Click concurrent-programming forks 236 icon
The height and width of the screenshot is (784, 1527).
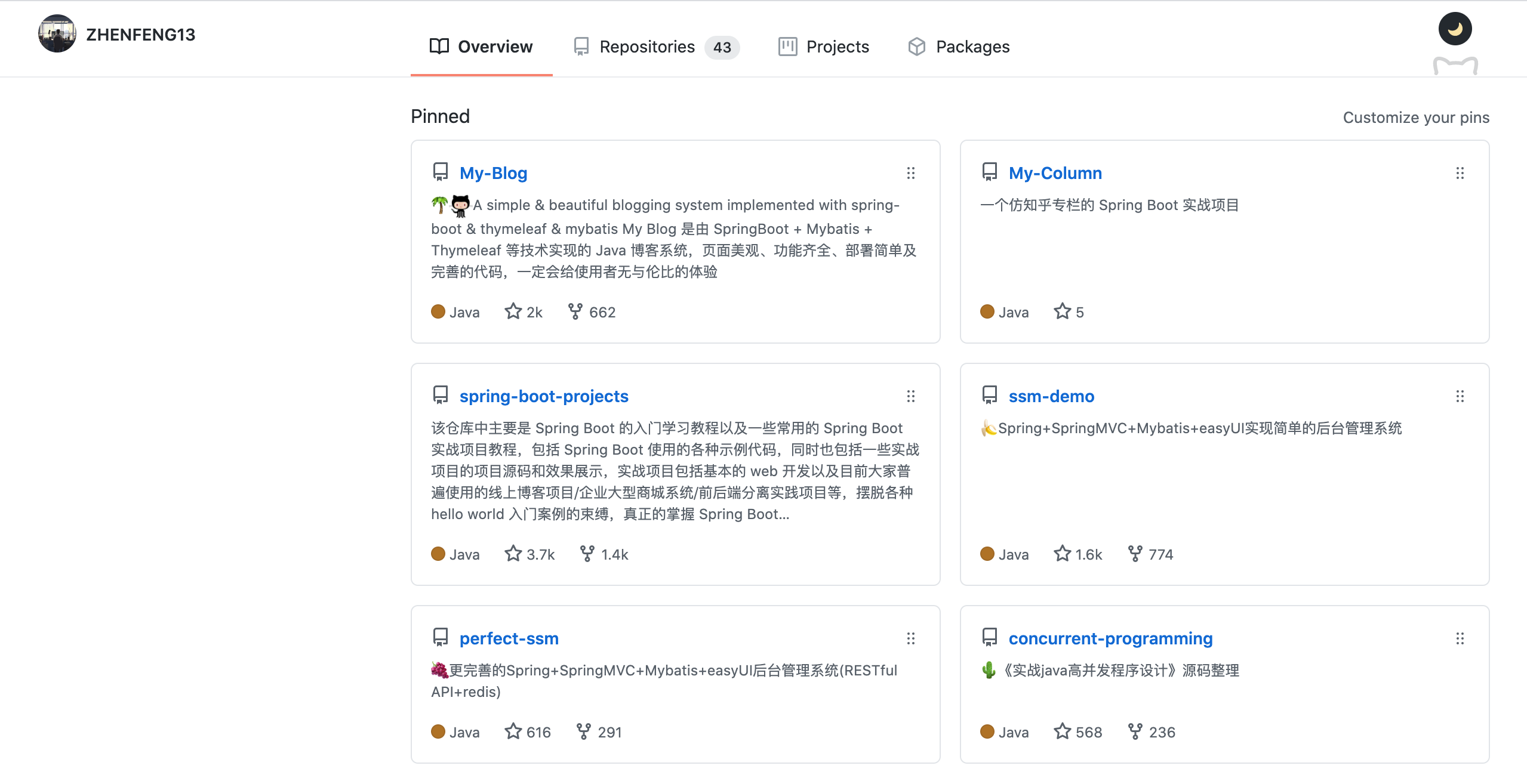pyautogui.click(x=1135, y=731)
